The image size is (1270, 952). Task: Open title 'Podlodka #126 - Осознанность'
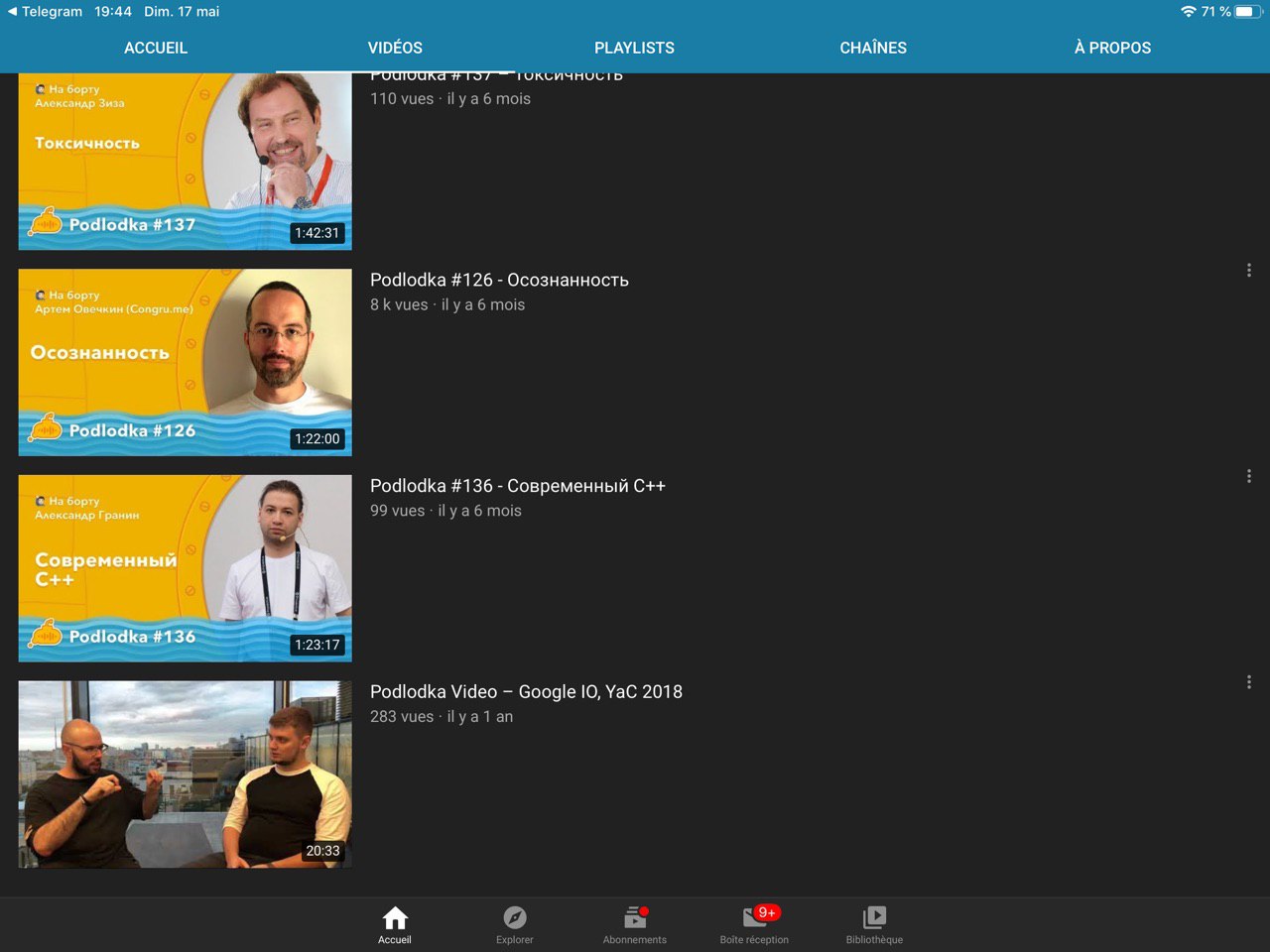[x=499, y=280]
